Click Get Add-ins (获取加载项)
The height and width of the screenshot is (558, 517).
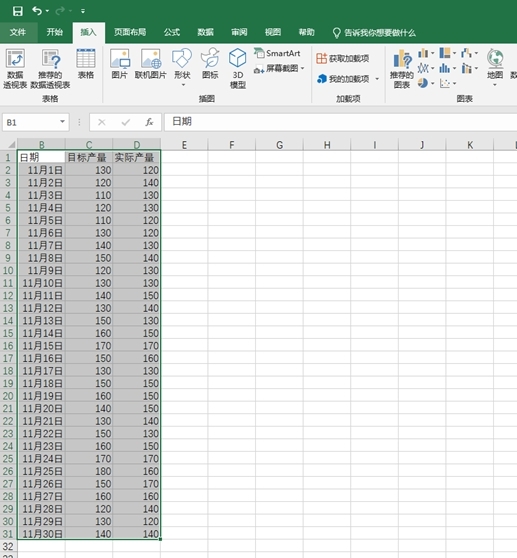(343, 58)
